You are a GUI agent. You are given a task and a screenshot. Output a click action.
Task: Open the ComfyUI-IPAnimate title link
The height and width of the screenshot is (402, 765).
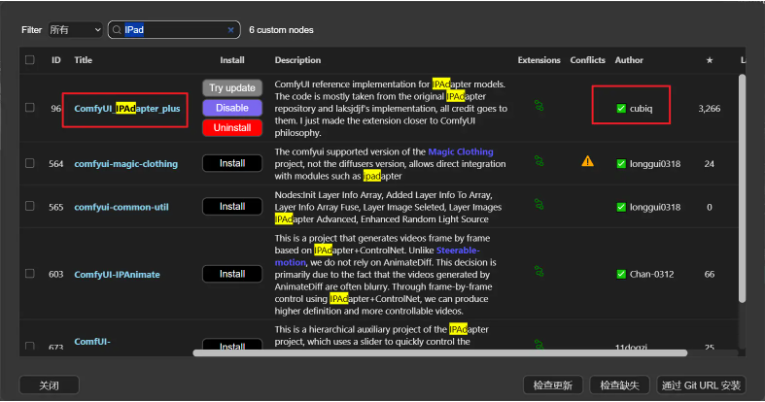[117, 274]
